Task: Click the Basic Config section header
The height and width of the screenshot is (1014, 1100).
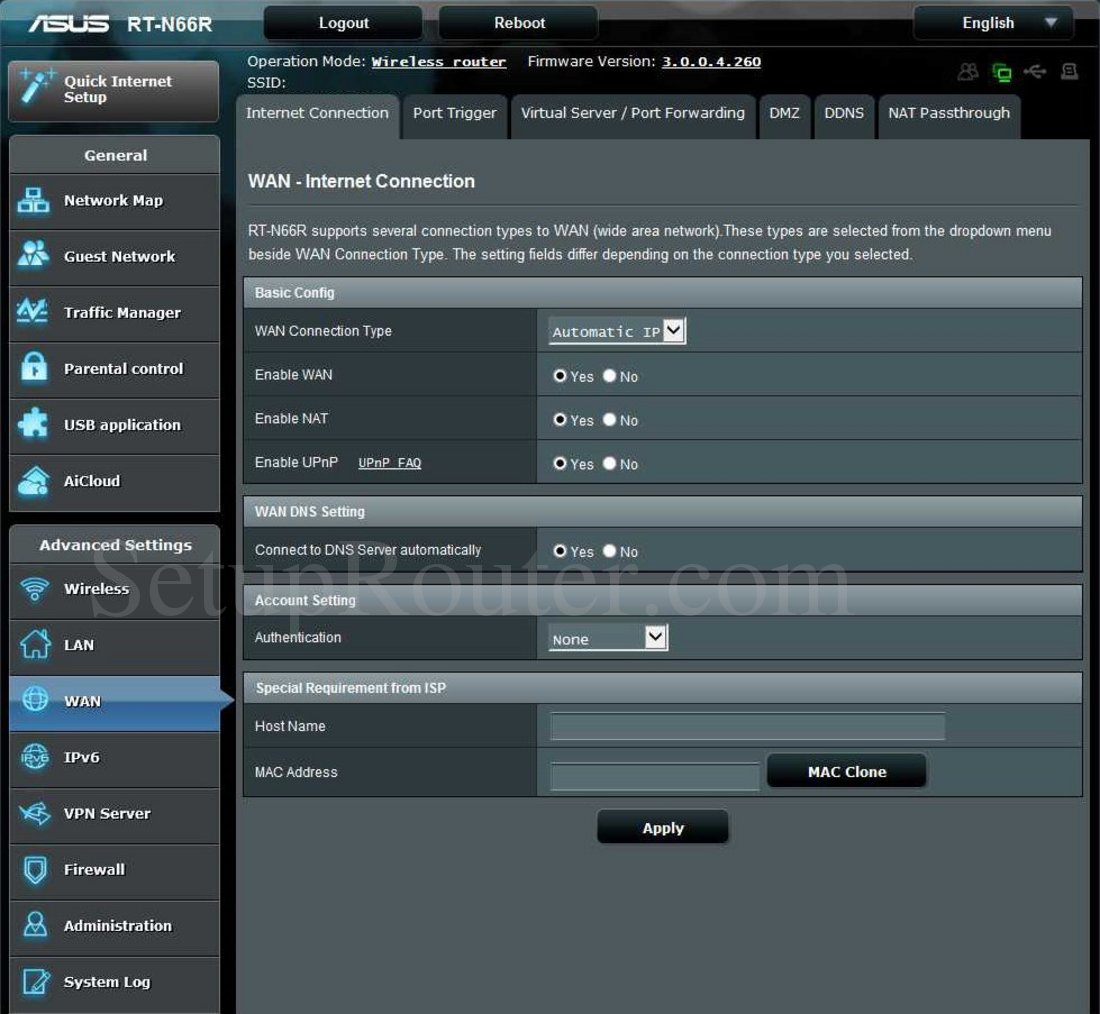Action: [662, 293]
